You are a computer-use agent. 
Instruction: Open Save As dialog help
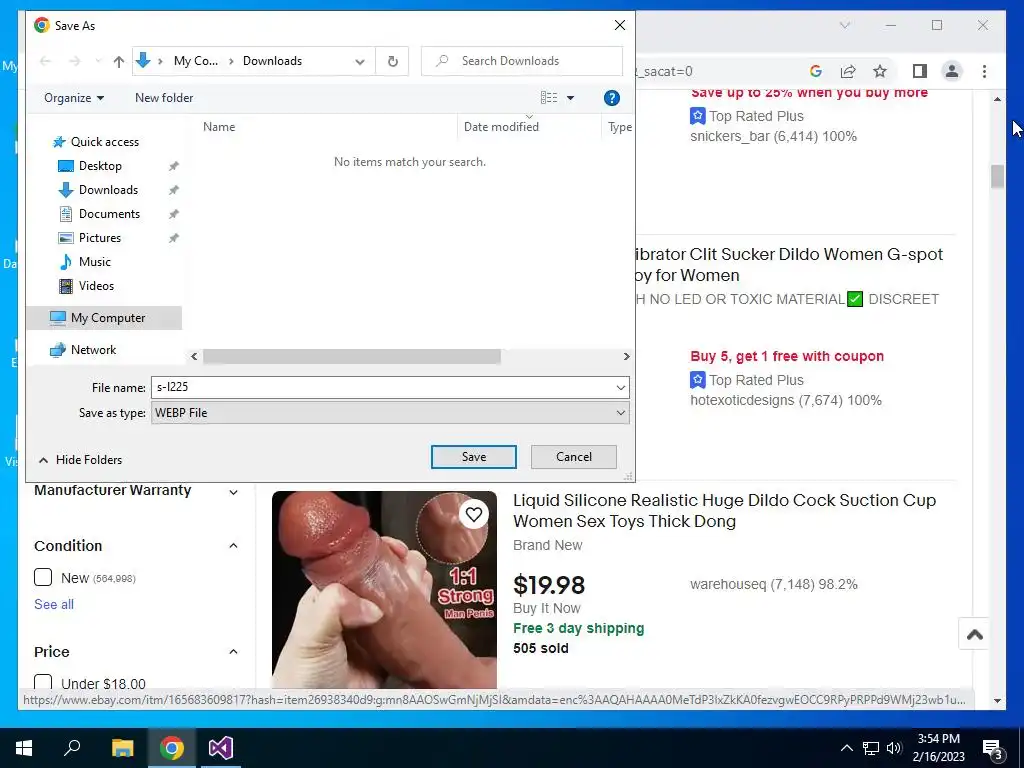[x=611, y=98]
